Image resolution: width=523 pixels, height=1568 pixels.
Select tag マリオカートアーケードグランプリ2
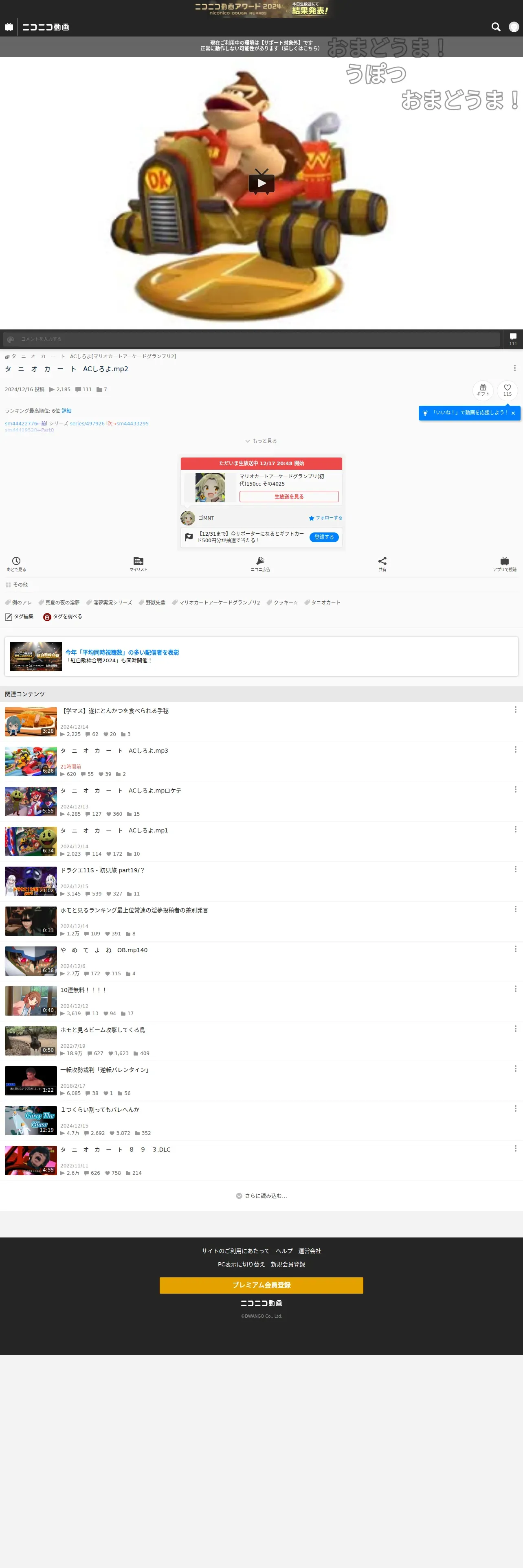(x=216, y=602)
